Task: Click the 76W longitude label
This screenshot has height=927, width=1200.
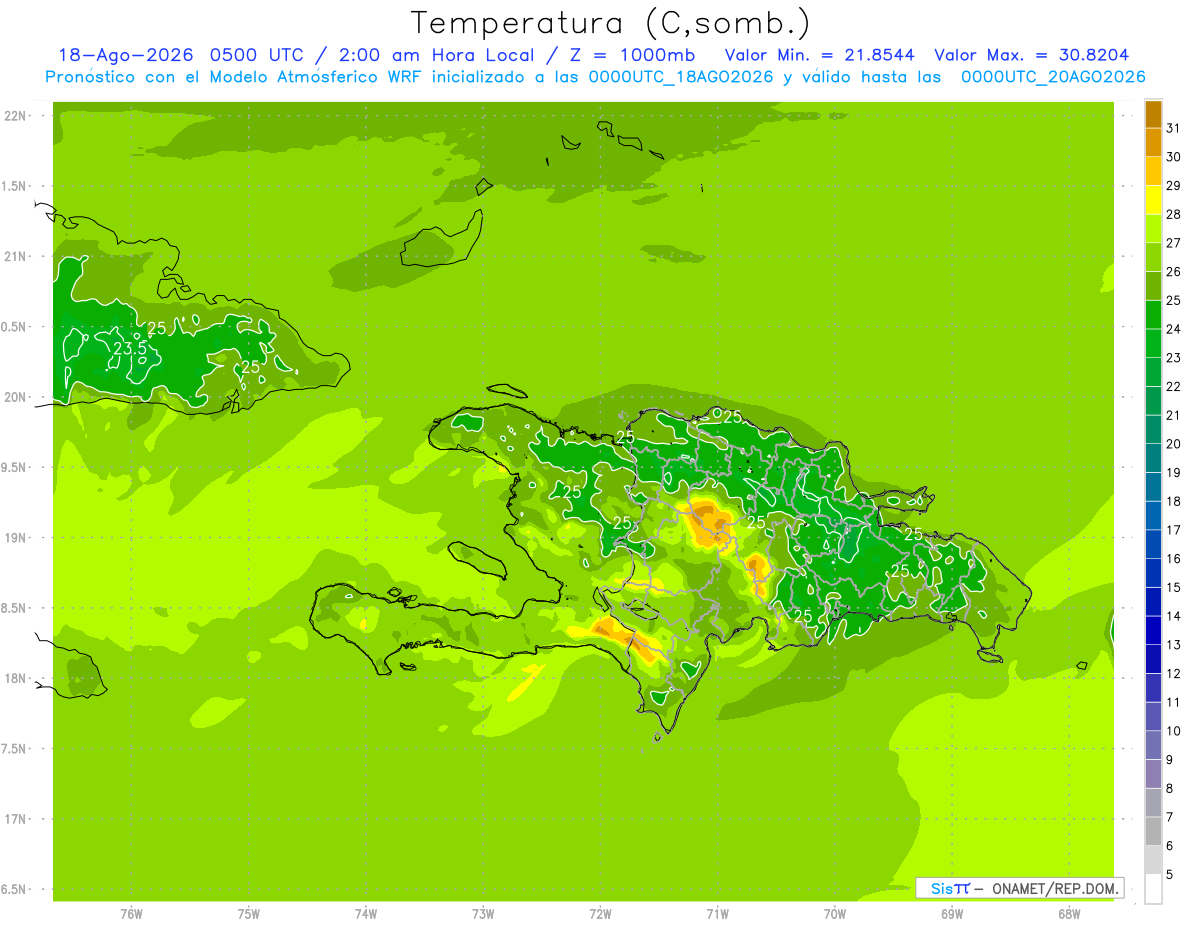Action: click(131, 914)
